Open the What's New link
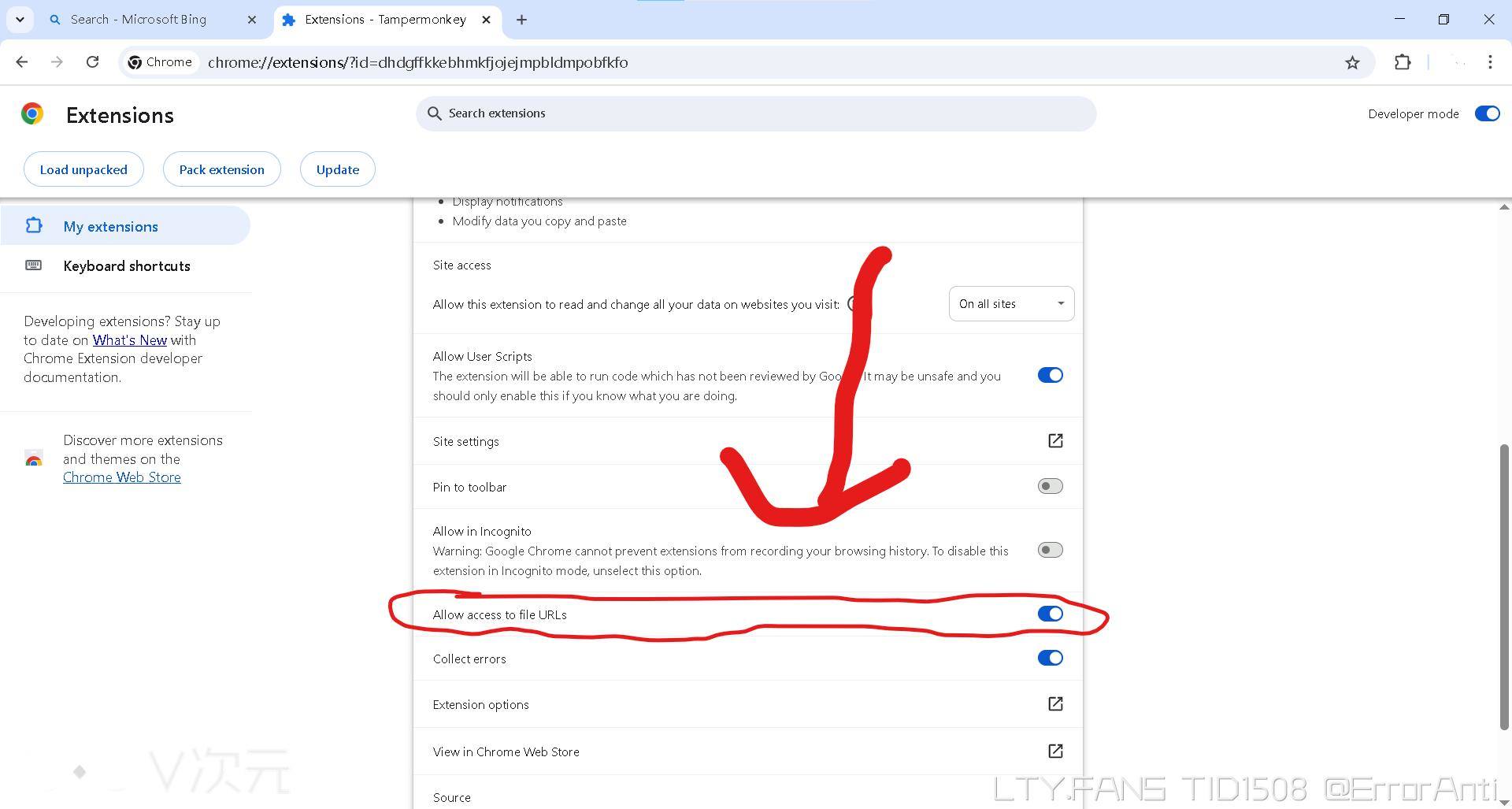Image resolution: width=1512 pixels, height=809 pixels. 130,340
